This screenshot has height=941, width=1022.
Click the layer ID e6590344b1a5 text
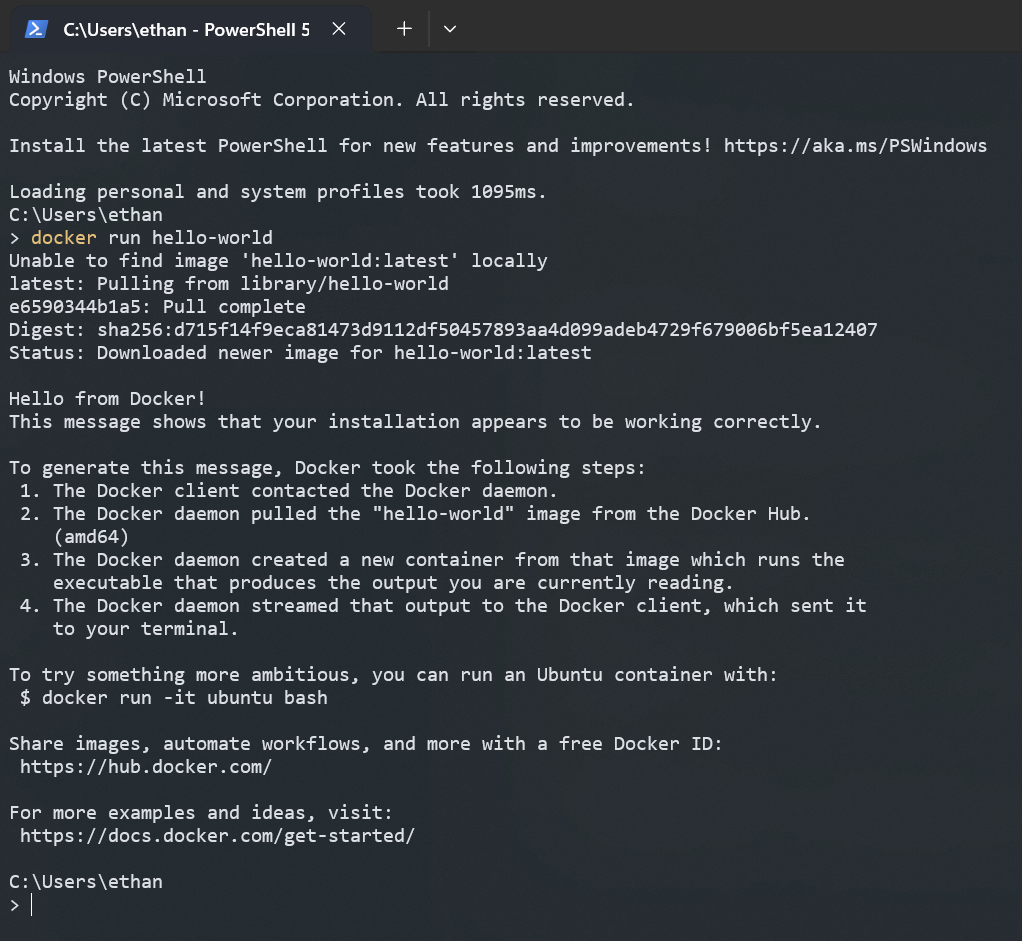[74, 306]
